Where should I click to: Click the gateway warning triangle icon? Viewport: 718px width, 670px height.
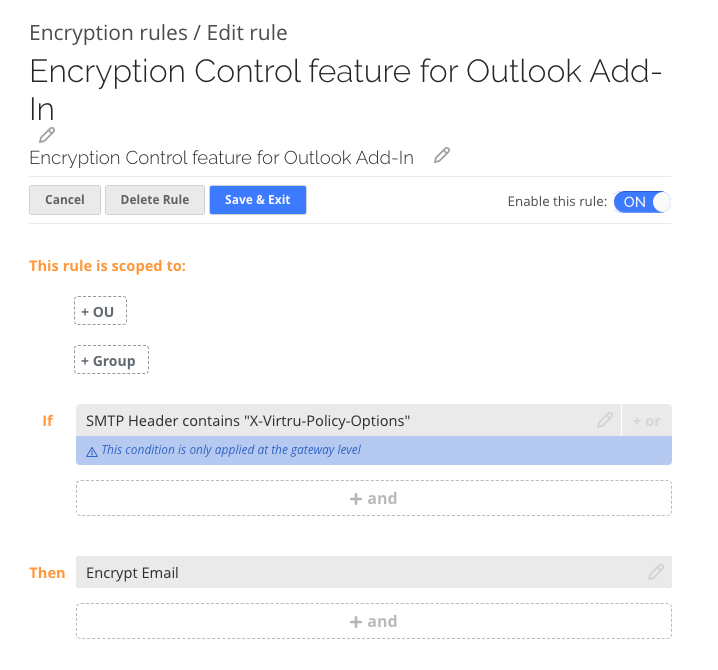(x=92, y=452)
